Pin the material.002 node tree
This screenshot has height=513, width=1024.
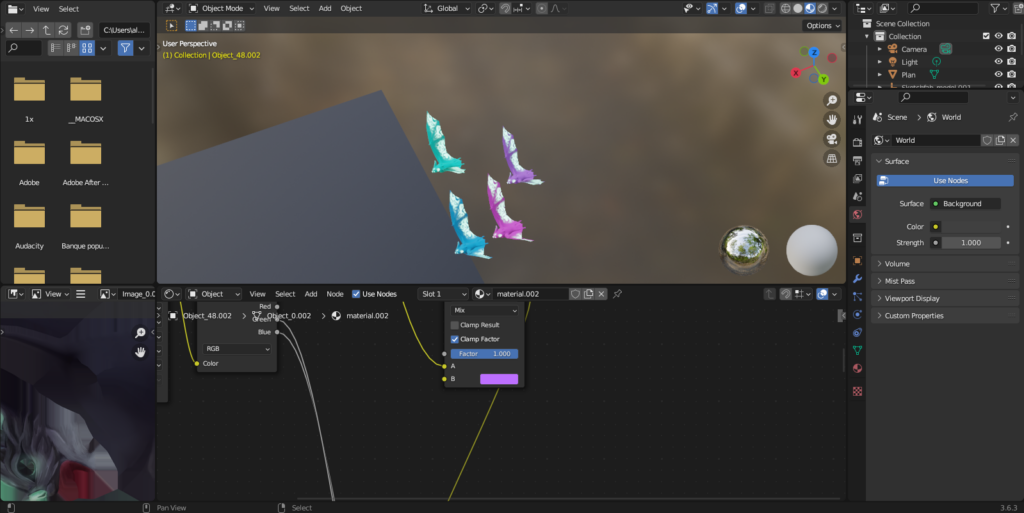point(617,294)
